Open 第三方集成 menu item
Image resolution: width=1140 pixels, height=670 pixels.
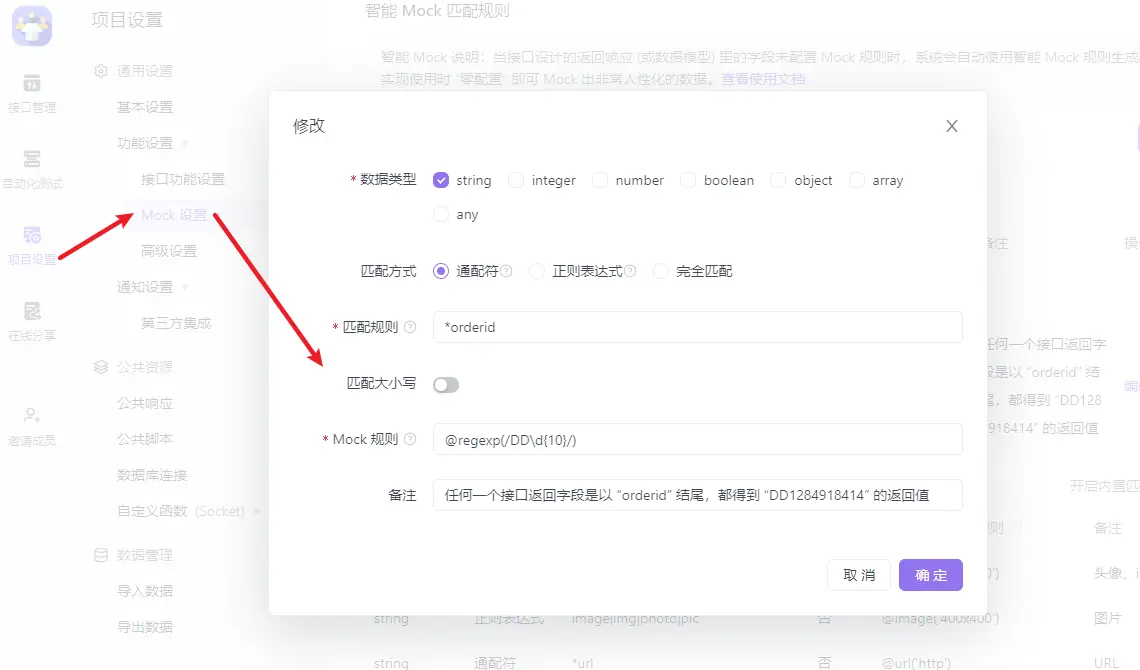[176, 323]
